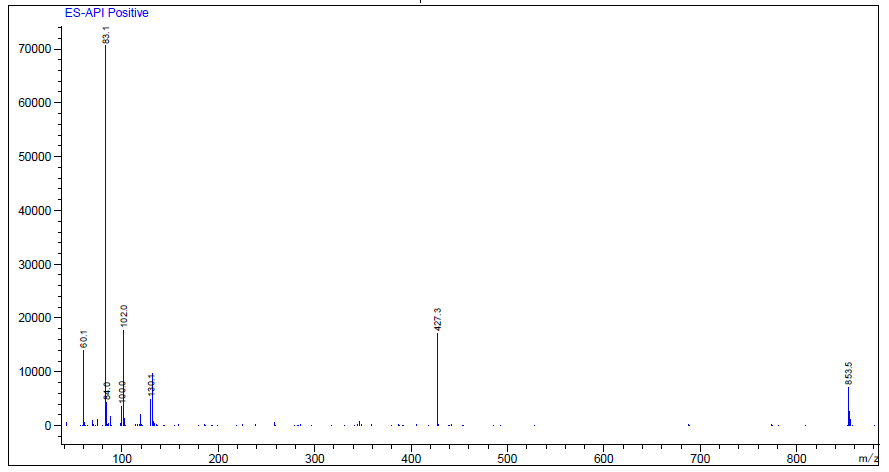Click the 100.0 peak label
This screenshot has width=889, height=472.
point(122,392)
